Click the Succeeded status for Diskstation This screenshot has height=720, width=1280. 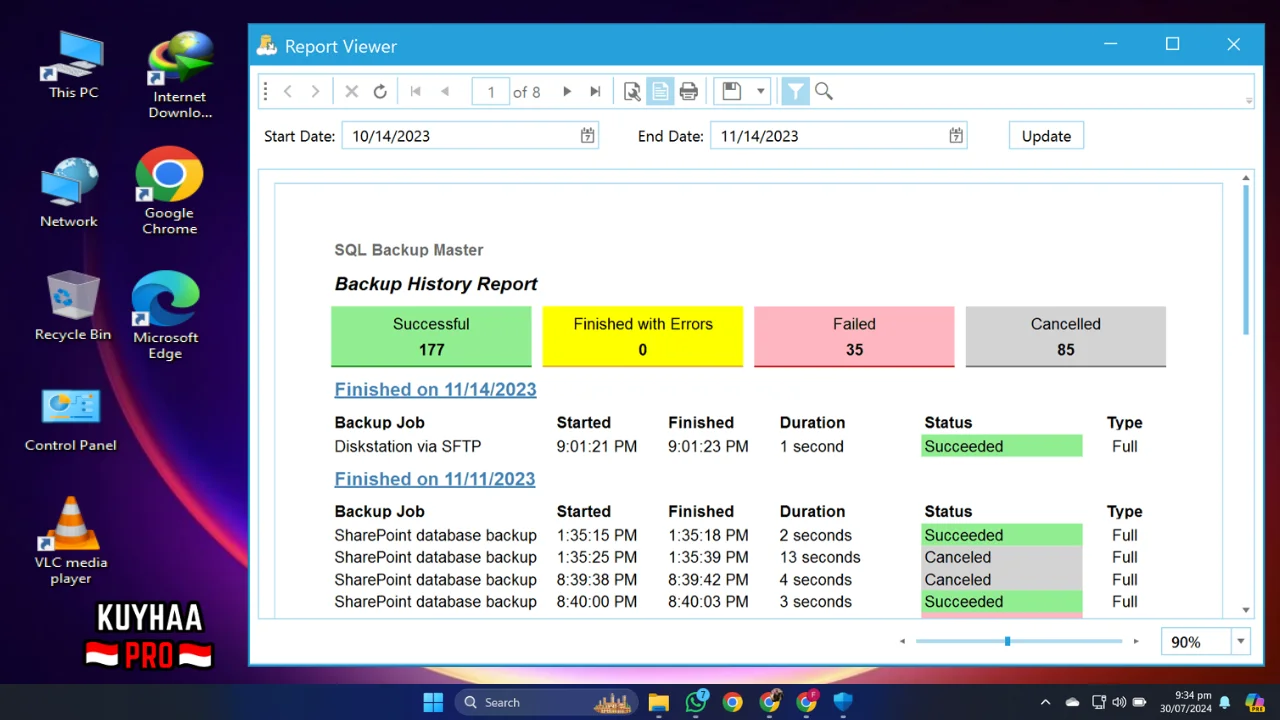tap(1001, 446)
